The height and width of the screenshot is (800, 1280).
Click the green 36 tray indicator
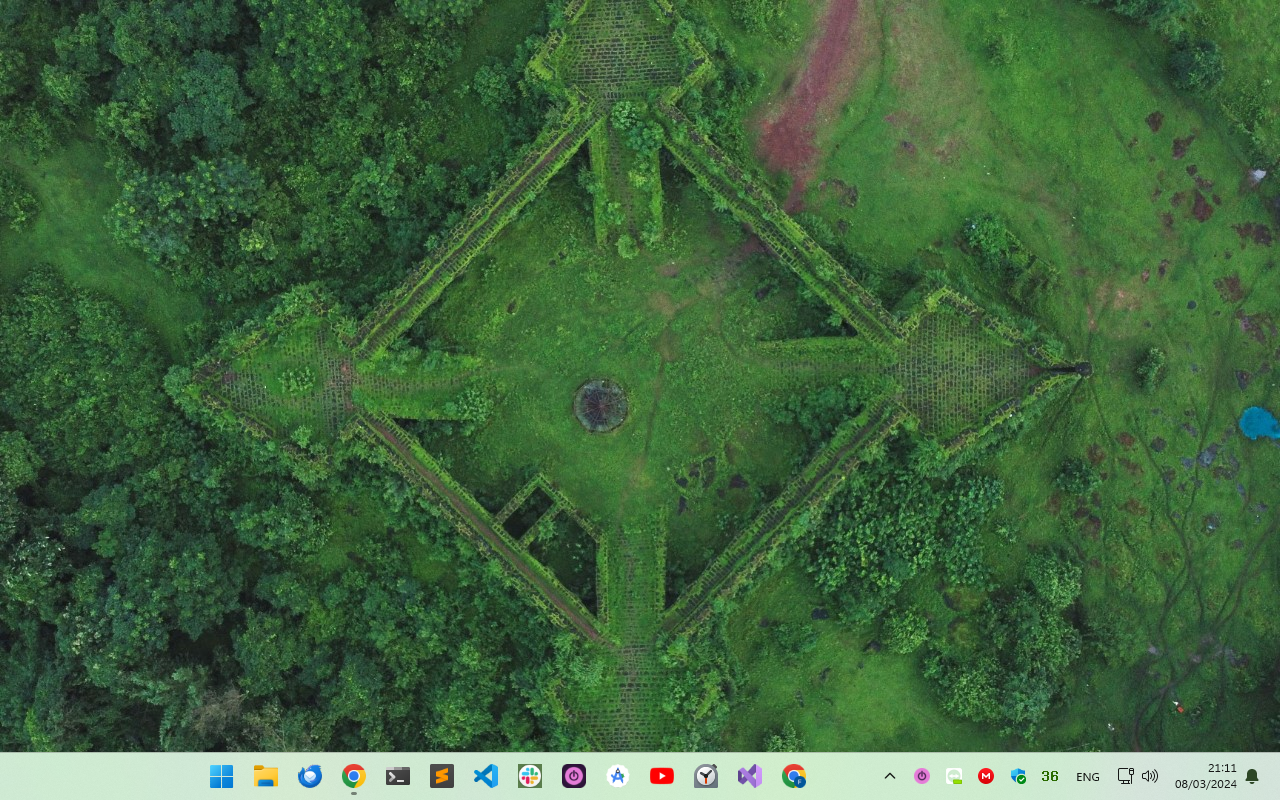[1050, 776]
